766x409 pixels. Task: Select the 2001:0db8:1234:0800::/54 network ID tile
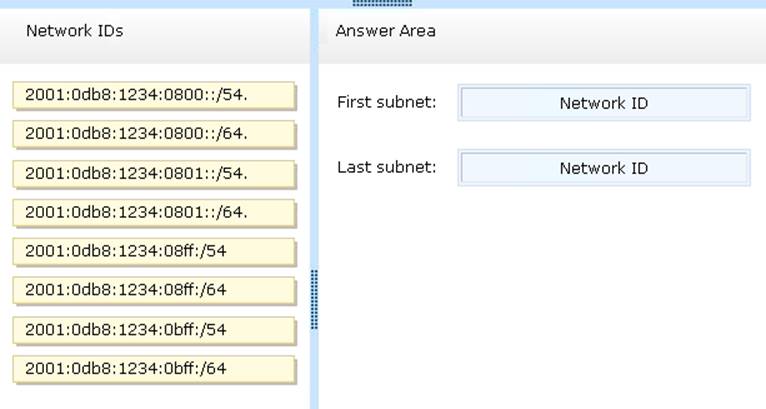click(x=154, y=95)
